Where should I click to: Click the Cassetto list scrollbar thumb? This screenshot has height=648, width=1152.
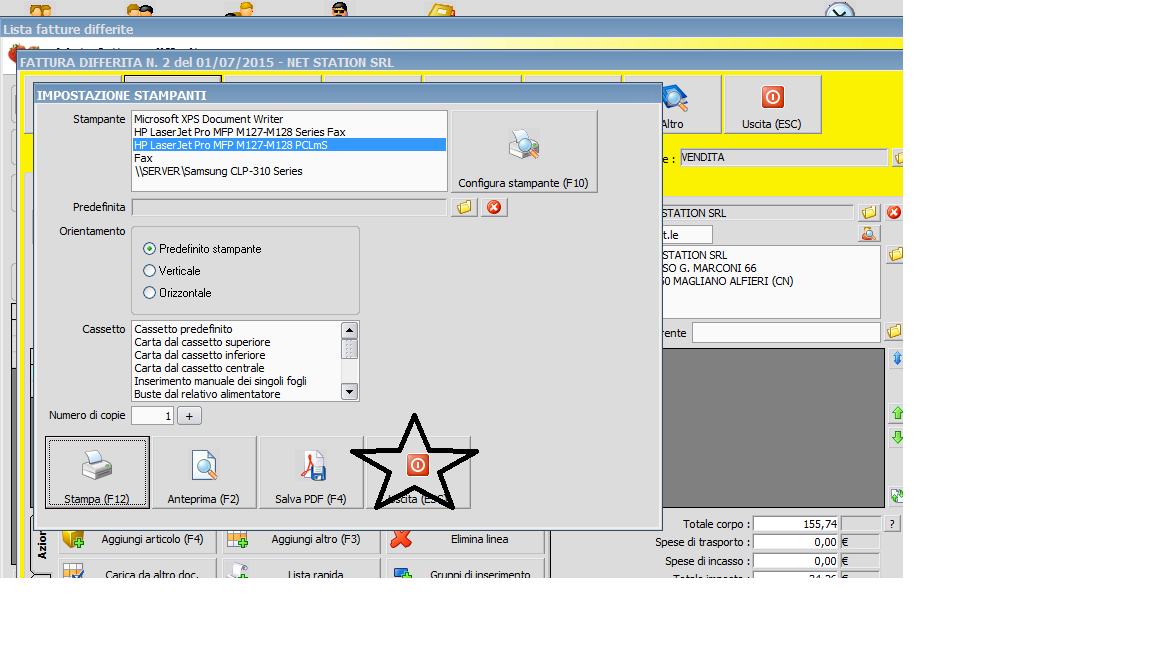tap(350, 348)
